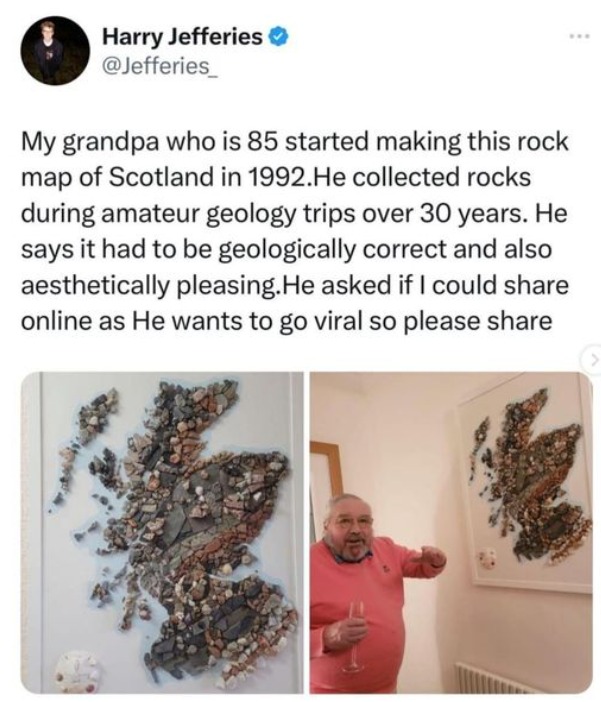The image size is (601, 702).
Task: Open the @Jefferies_ handle link
Action: pos(160,67)
